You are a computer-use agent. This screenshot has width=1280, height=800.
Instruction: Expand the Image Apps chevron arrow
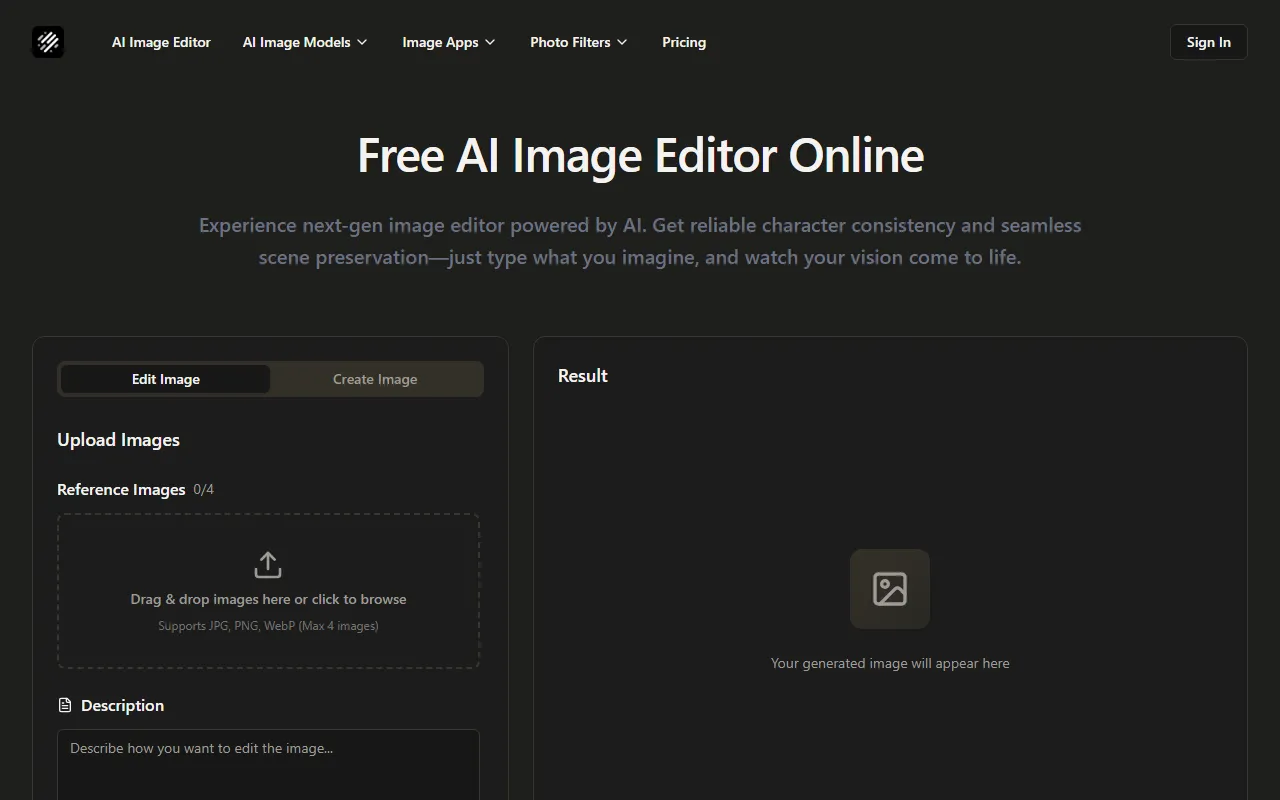tap(490, 42)
